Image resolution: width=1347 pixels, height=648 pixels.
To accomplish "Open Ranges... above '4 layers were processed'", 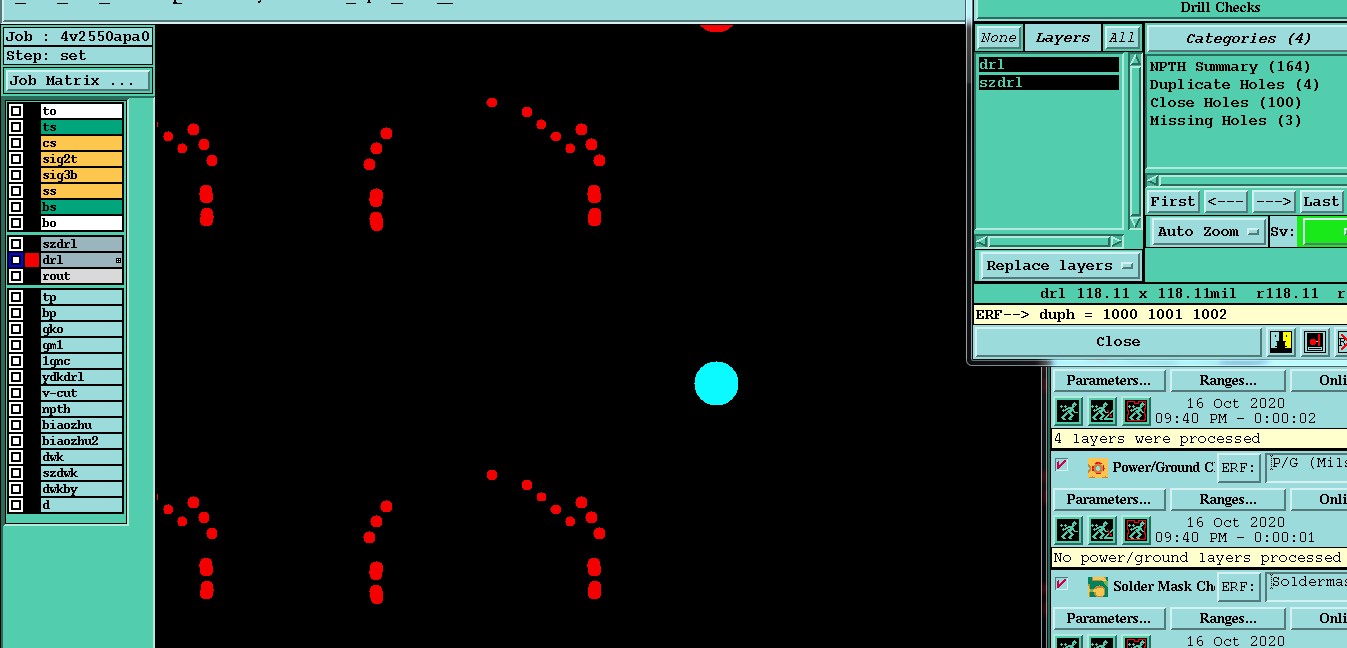I will [1228, 380].
